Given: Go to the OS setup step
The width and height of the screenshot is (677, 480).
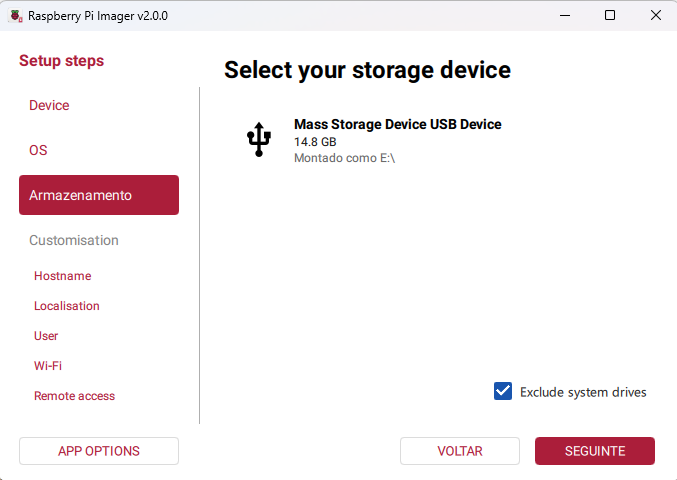Looking at the screenshot, I should click(38, 150).
